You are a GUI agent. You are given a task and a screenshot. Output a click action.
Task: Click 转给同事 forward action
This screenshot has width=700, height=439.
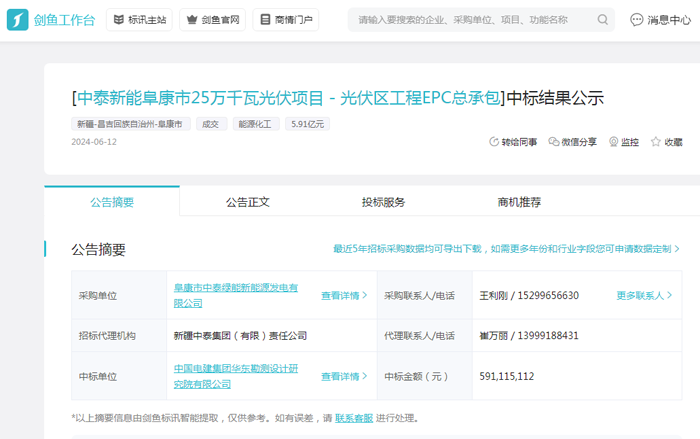pos(513,142)
